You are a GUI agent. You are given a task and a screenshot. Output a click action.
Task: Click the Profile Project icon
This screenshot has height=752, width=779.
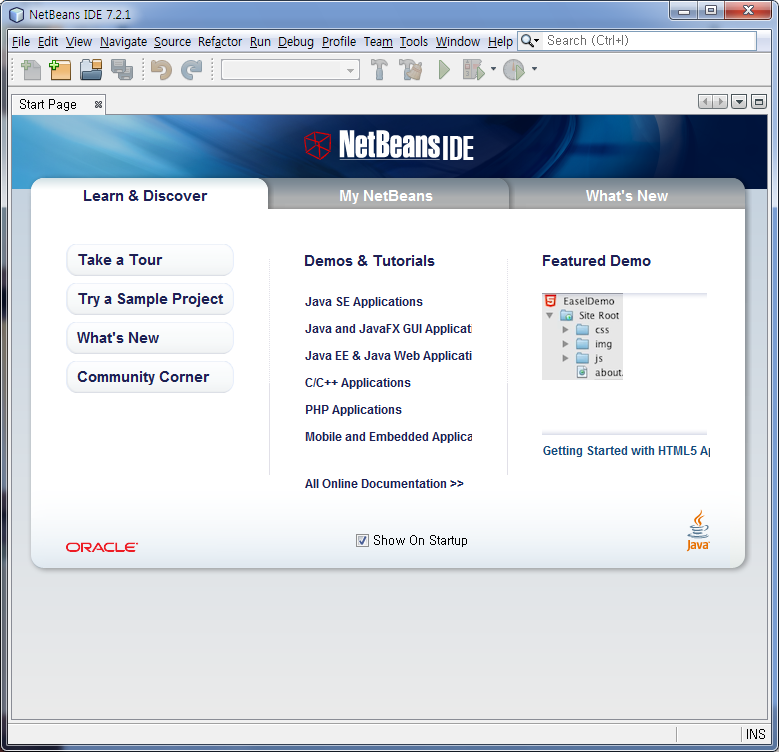[514, 70]
